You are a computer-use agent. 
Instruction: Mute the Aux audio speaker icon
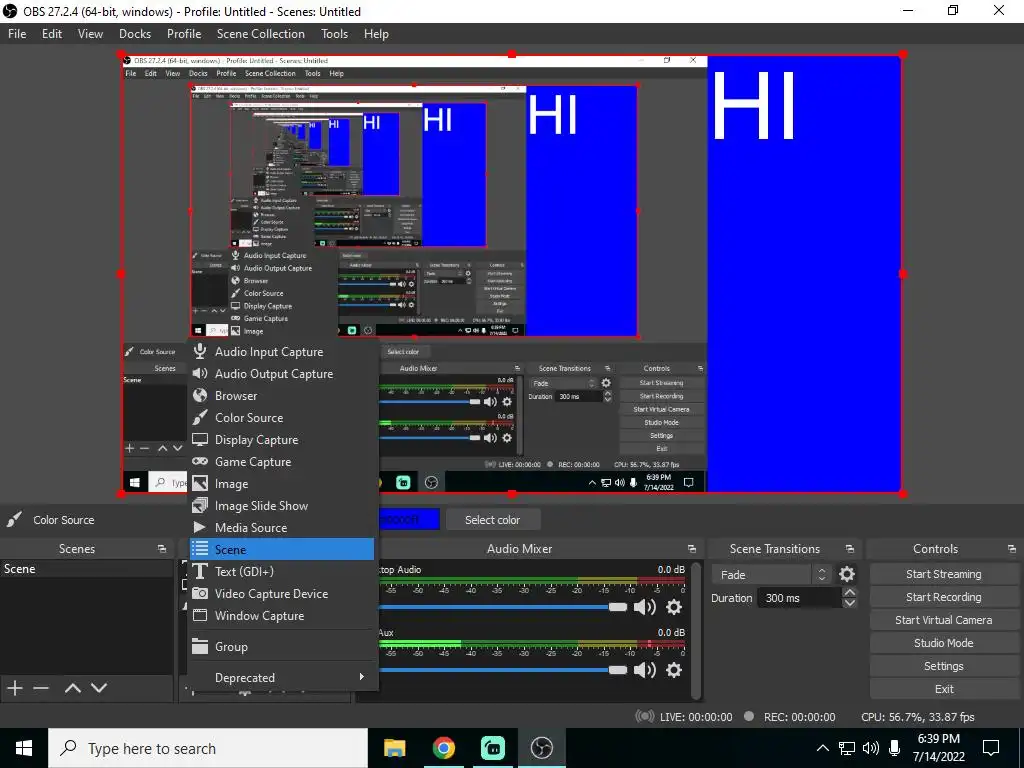[x=645, y=670]
